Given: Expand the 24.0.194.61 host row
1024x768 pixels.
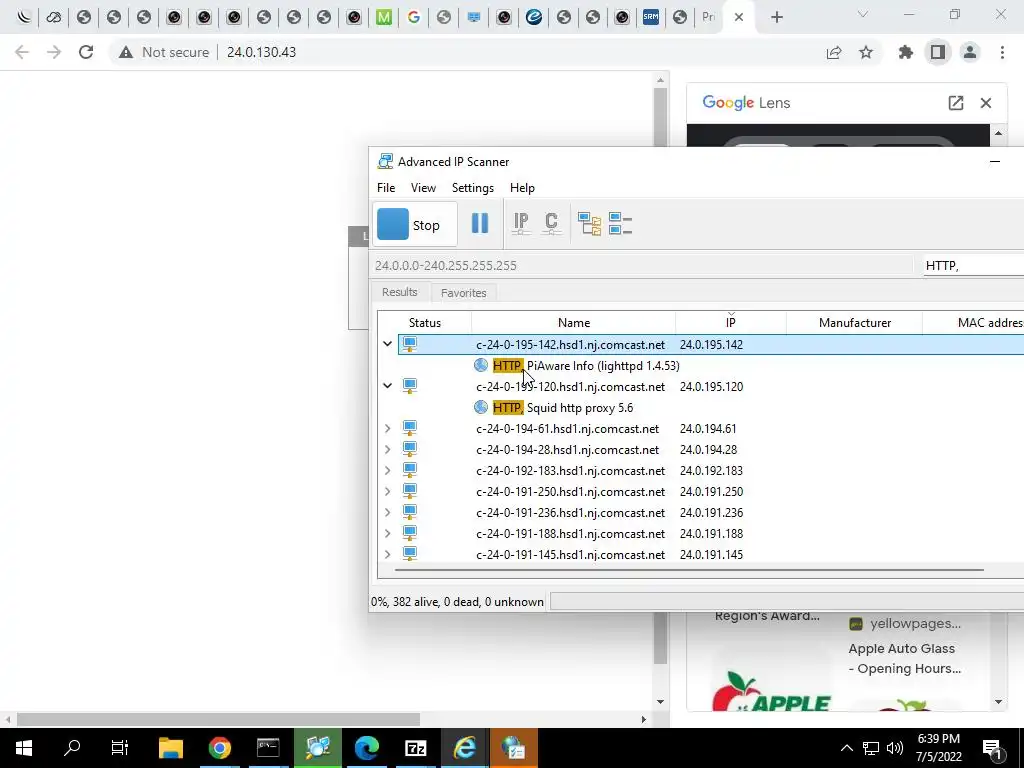Looking at the screenshot, I should (x=387, y=428).
